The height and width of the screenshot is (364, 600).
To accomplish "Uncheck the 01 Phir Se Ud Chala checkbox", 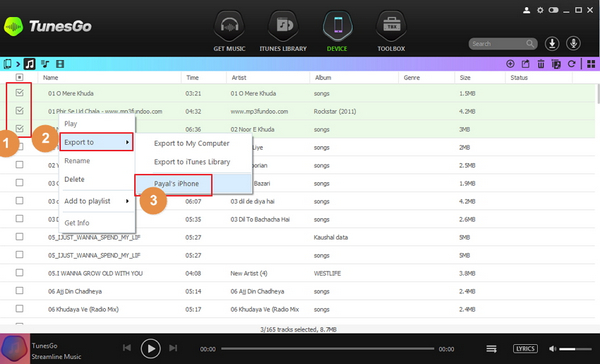I will (x=20, y=111).
